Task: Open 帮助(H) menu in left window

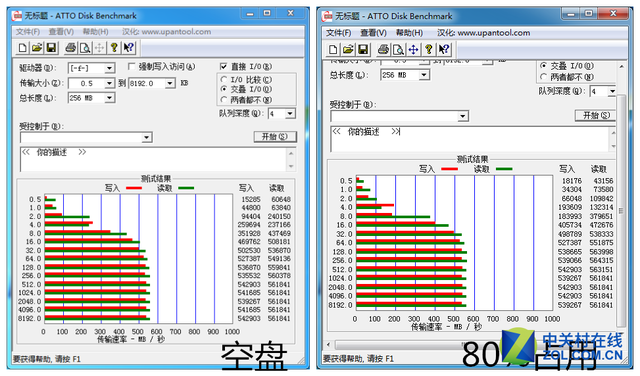Action: [x=96, y=31]
